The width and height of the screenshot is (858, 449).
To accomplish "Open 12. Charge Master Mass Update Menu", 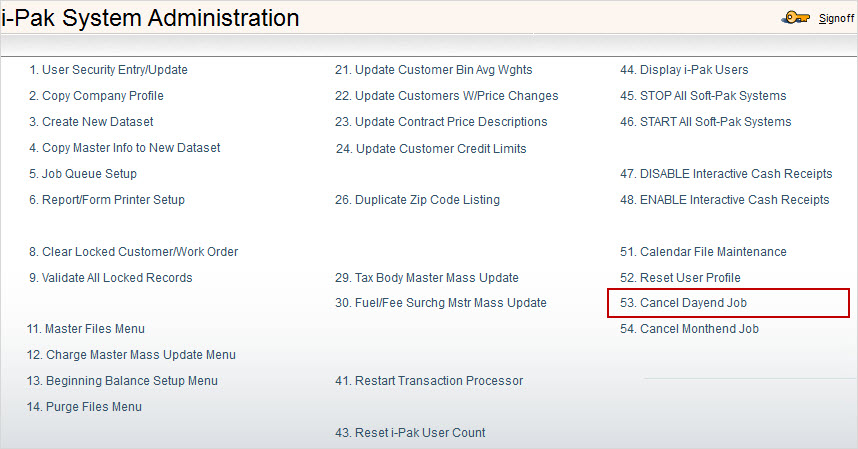I will click(131, 355).
